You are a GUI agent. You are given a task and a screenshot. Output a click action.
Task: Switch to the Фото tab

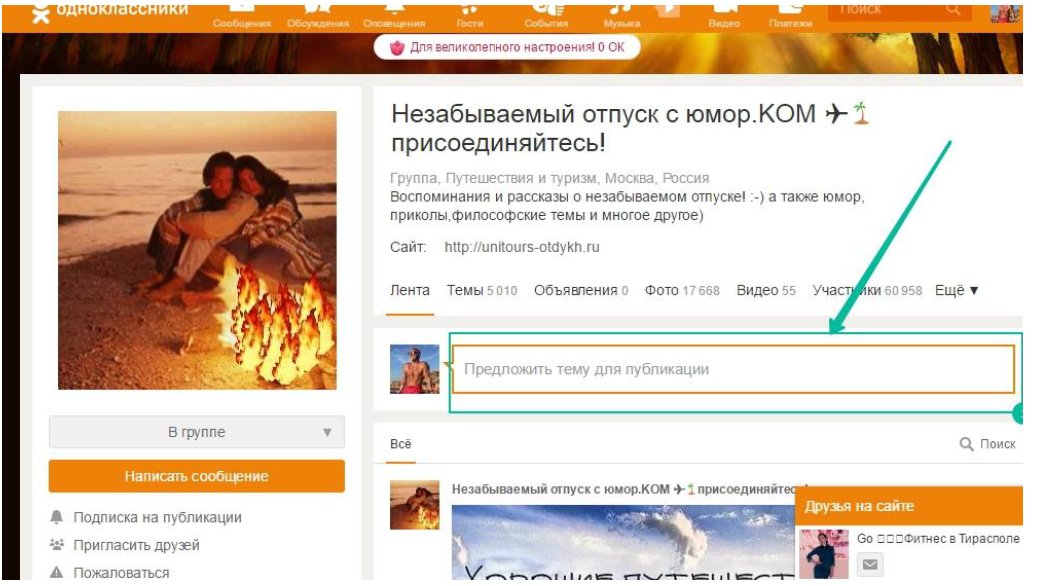pyautogui.click(x=682, y=290)
